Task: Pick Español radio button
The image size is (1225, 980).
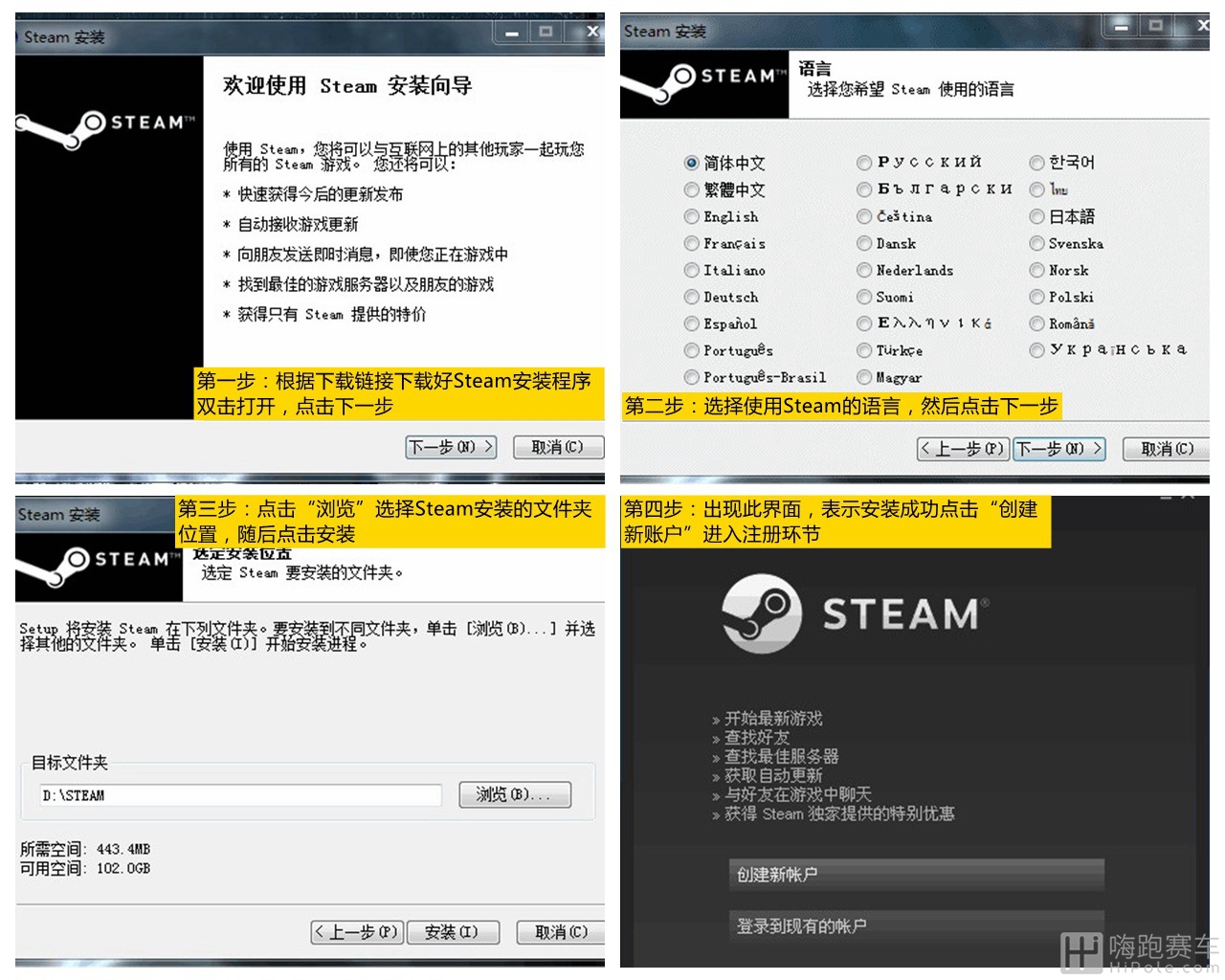Action: pyautogui.click(x=692, y=323)
